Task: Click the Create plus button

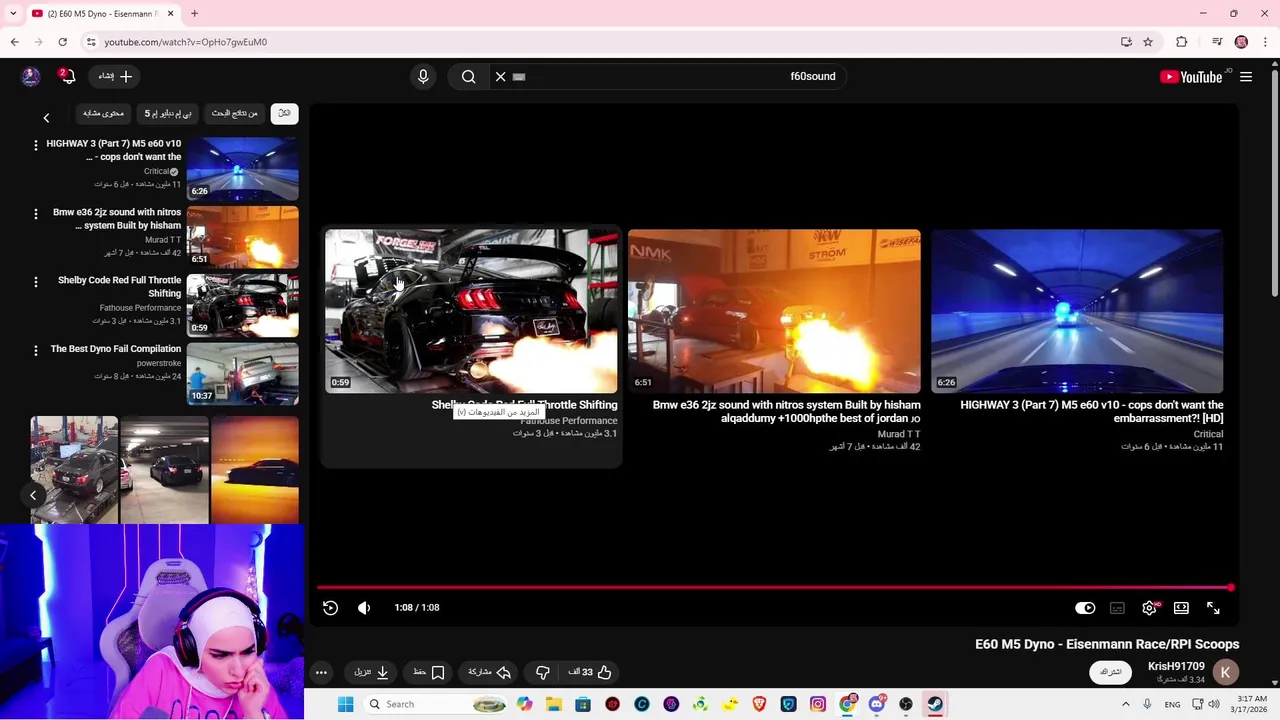Action: tap(115, 76)
